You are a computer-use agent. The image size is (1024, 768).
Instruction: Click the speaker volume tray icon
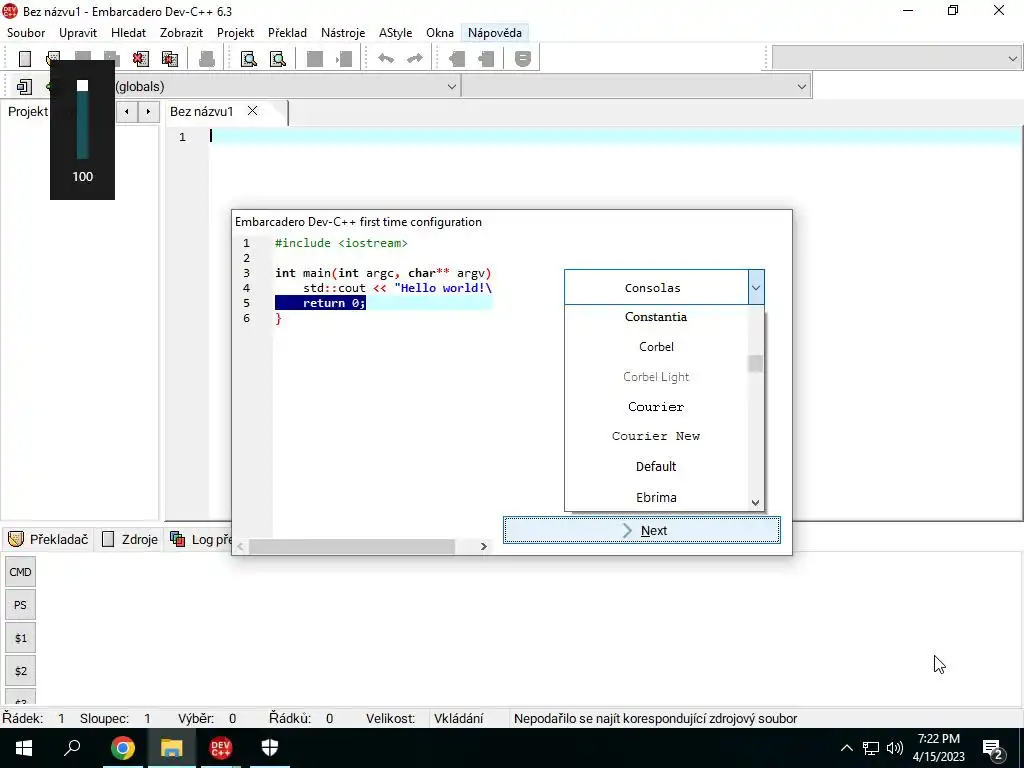pyautogui.click(x=895, y=748)
